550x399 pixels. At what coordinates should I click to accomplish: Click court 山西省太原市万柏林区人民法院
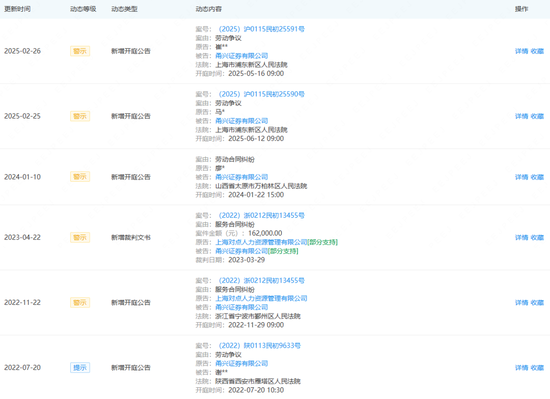[261, 186]
